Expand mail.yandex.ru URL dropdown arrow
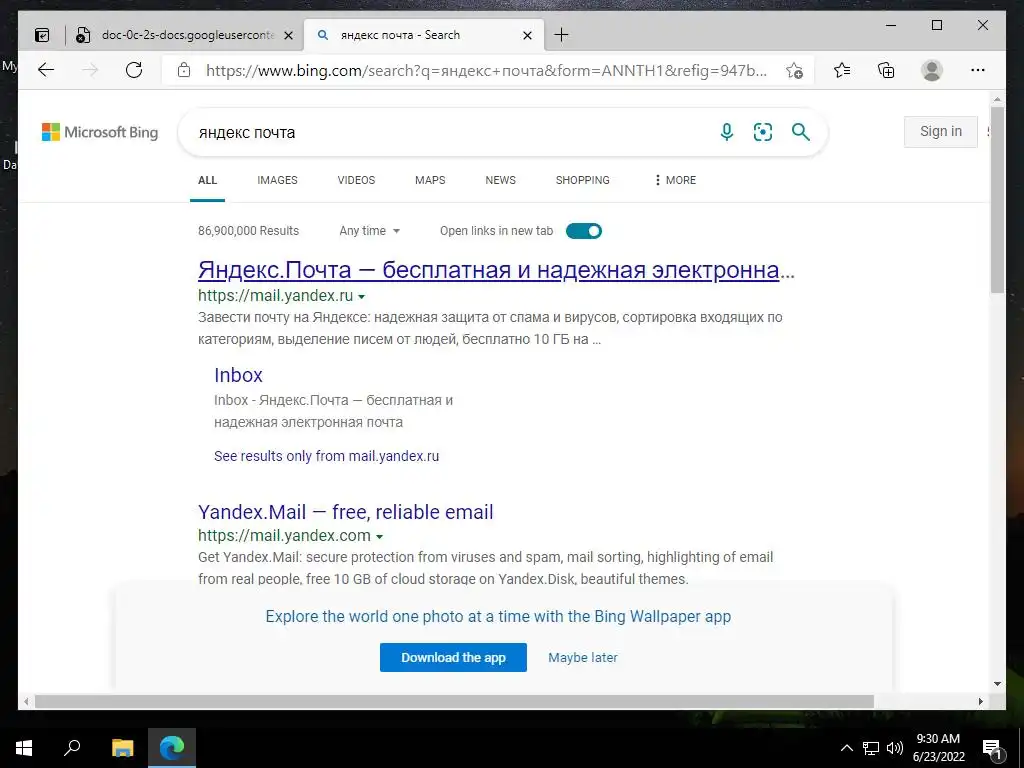Viewport: 1024px width, 768px height. coord(361,296)
